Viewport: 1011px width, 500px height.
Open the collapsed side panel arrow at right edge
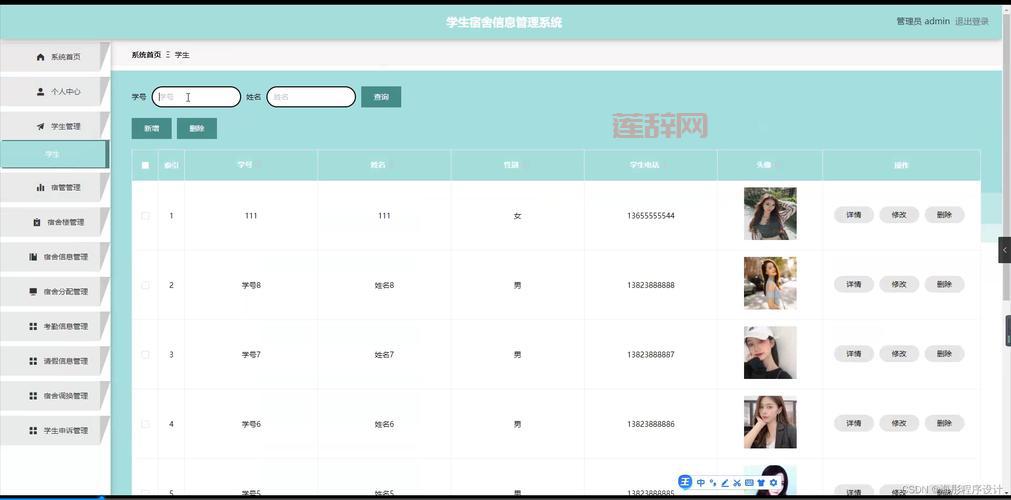tap(1004, 250)
